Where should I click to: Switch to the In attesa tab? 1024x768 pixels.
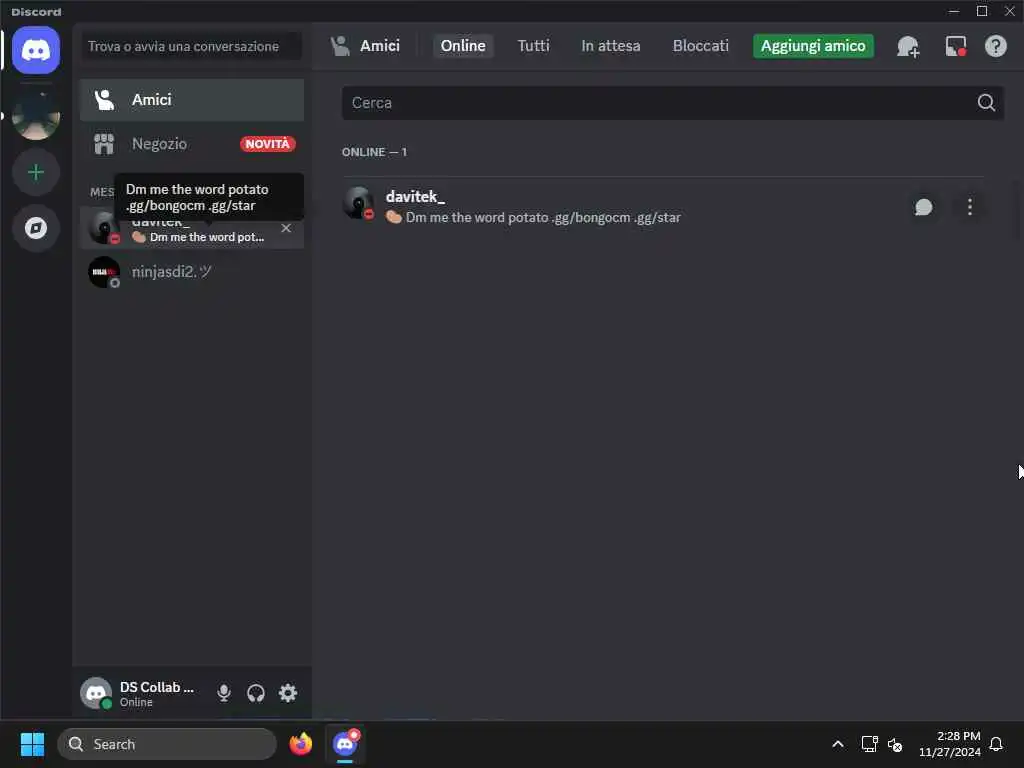tap(611, 46)
